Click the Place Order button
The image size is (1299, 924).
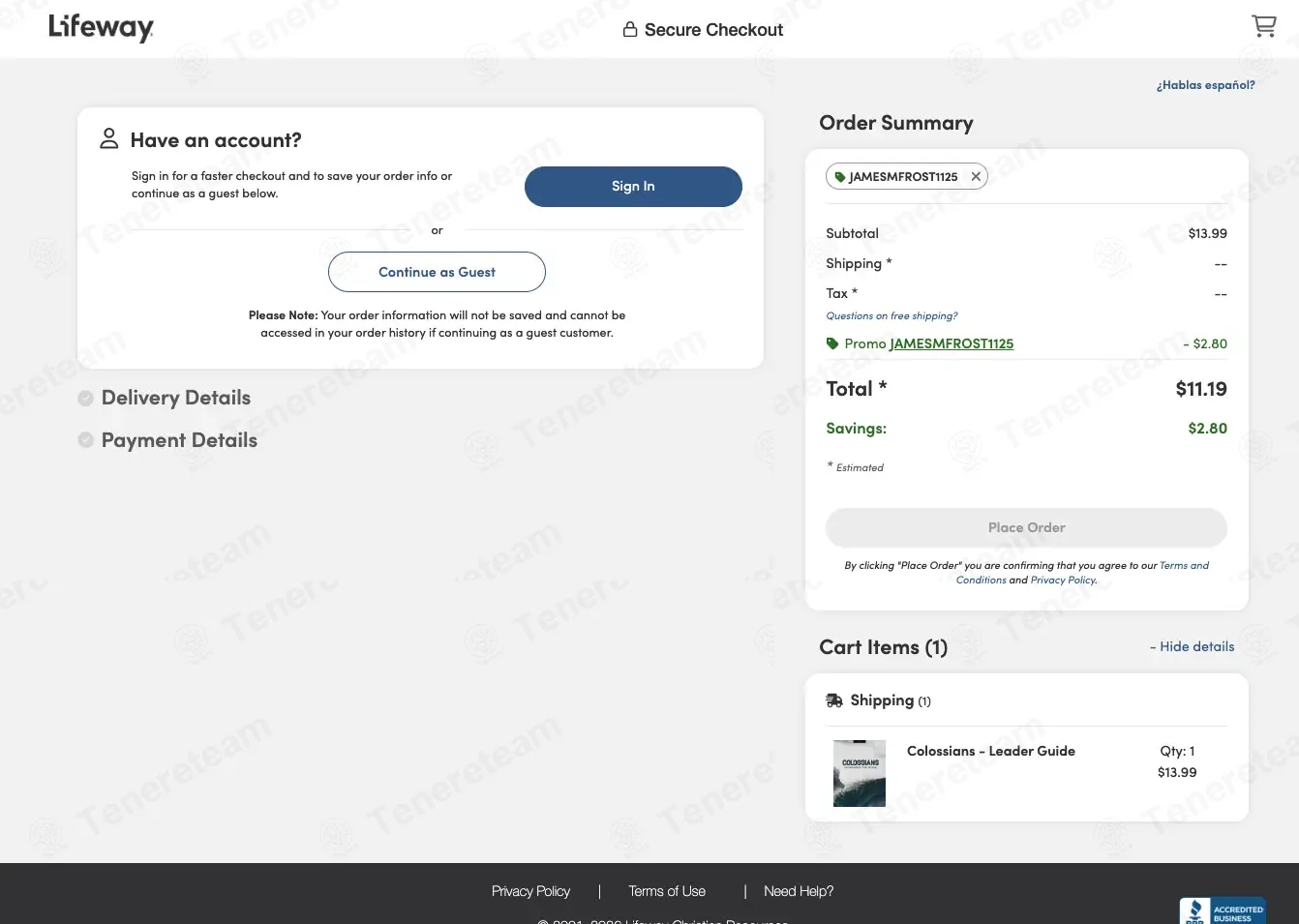pyautogui.click(x=1026, y=527)
